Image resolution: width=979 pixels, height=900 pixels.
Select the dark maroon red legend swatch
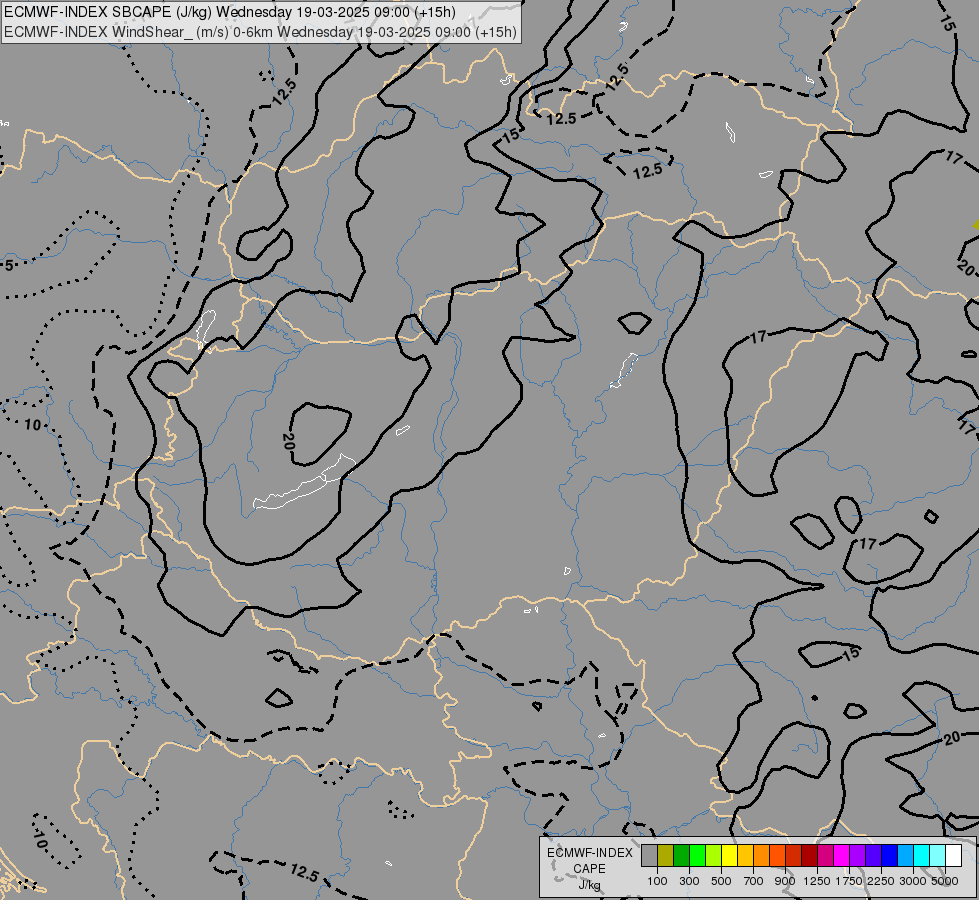point(810,855)
